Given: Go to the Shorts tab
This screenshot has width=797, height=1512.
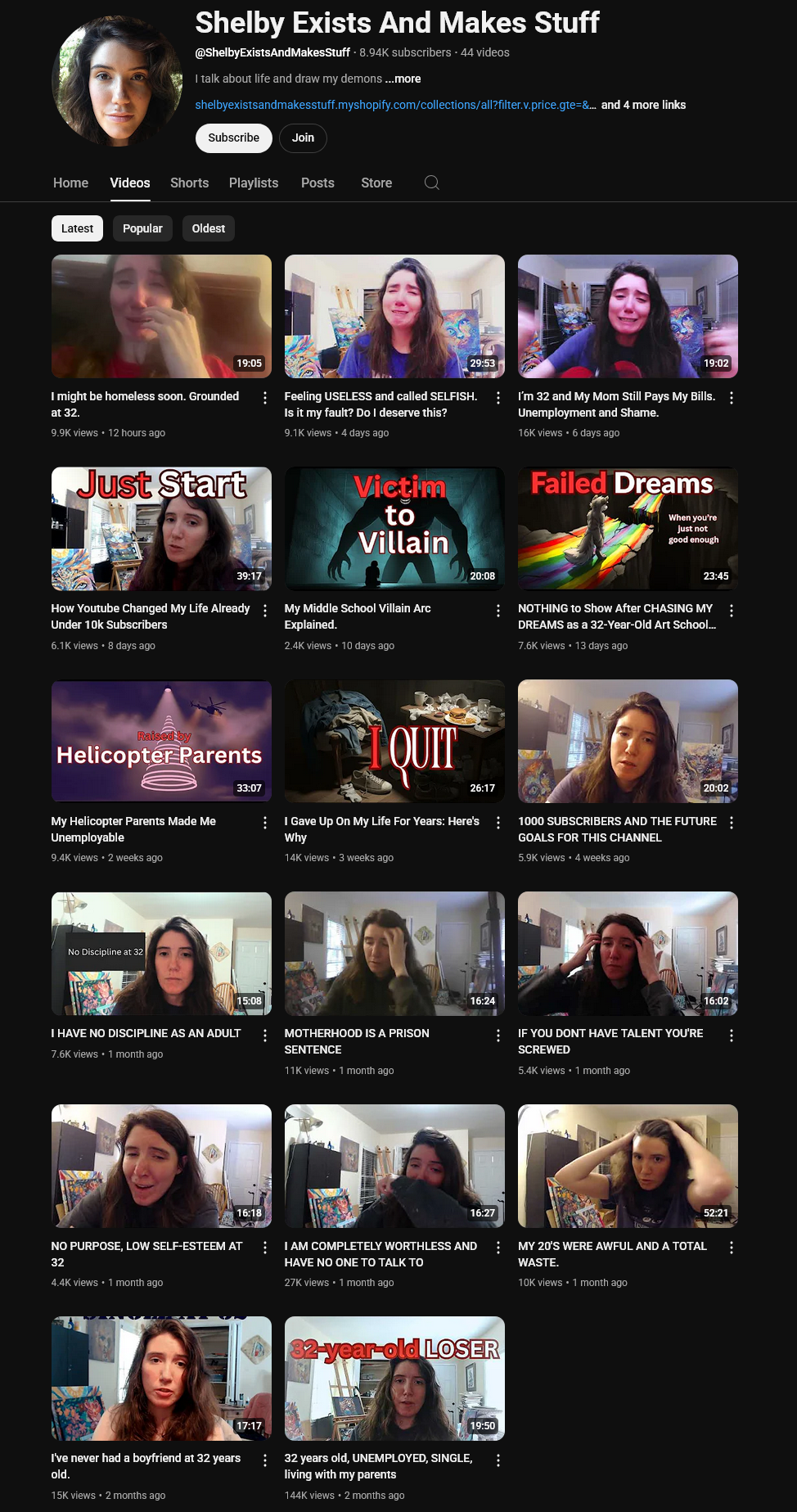Looking at the screenshot, I should [x=189, y=183].
